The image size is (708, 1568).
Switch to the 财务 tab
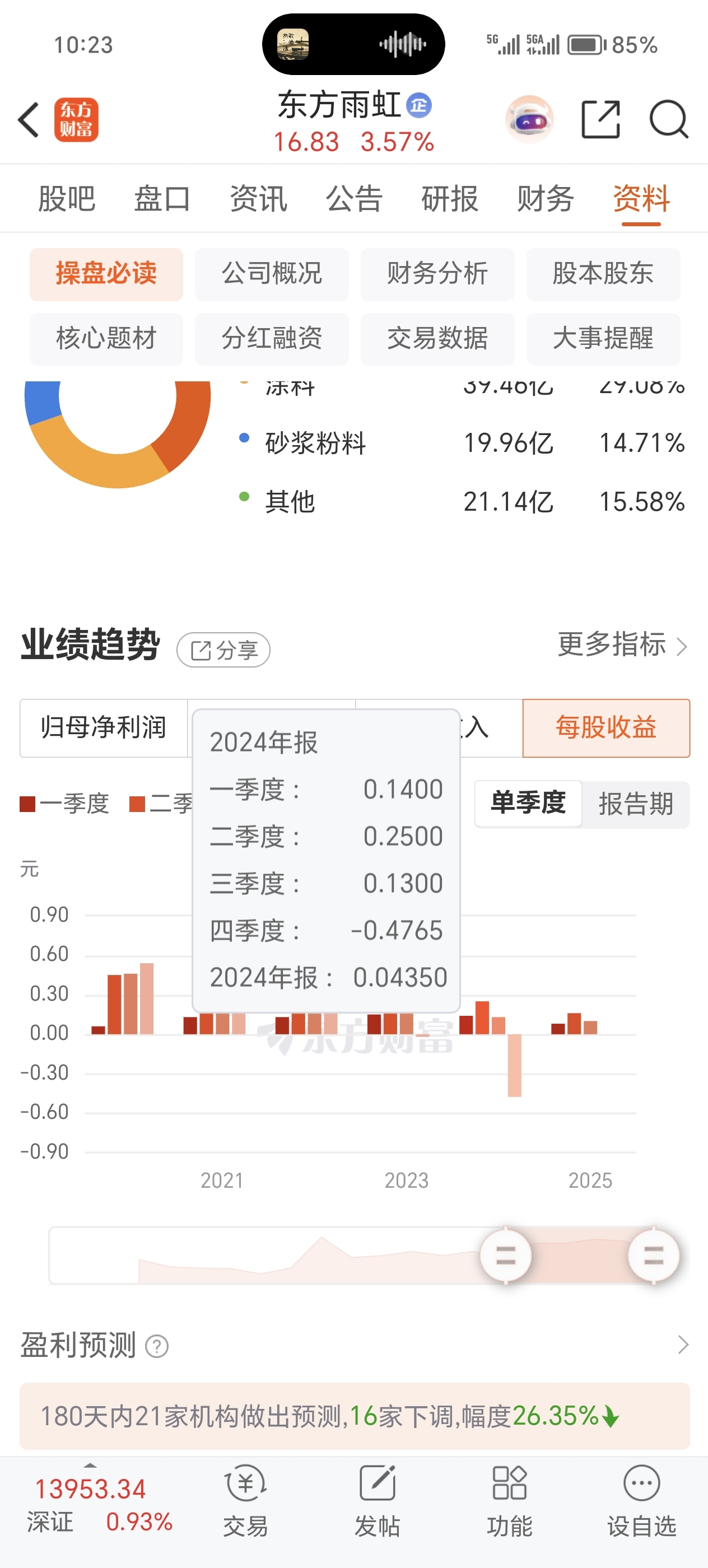click(x=546, y=198)
